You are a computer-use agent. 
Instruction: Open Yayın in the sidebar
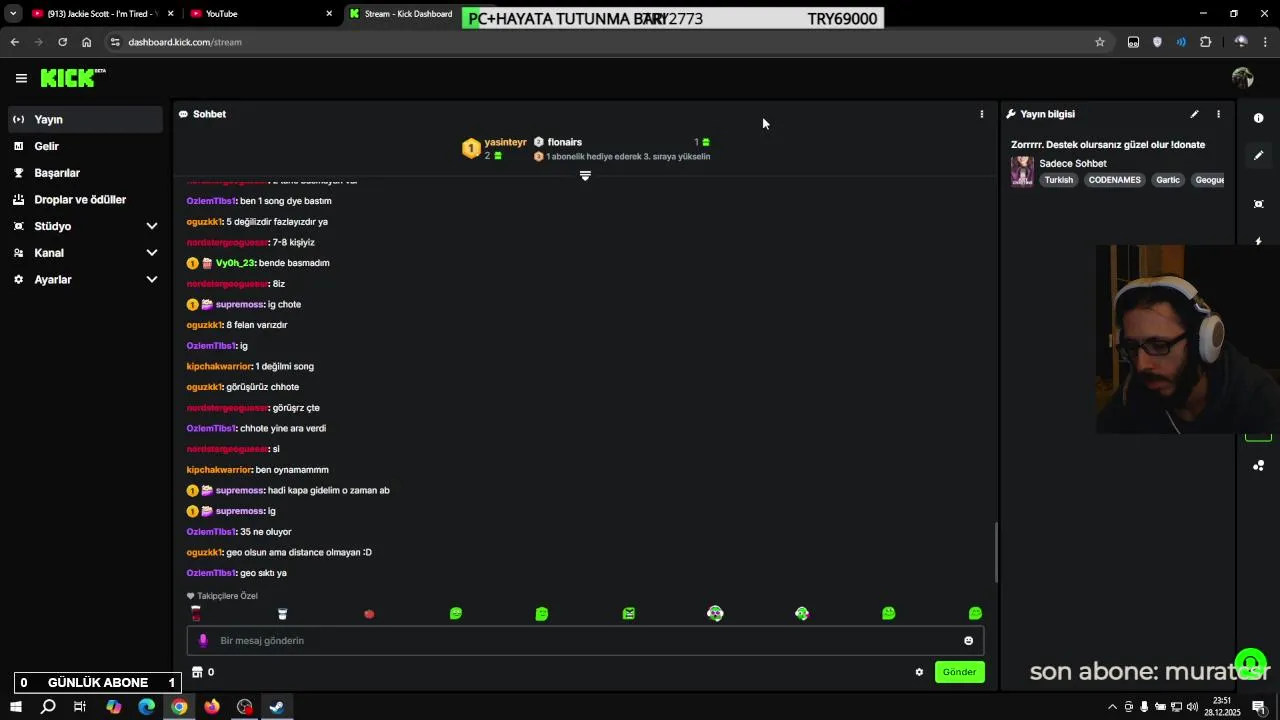pos(84,119)
